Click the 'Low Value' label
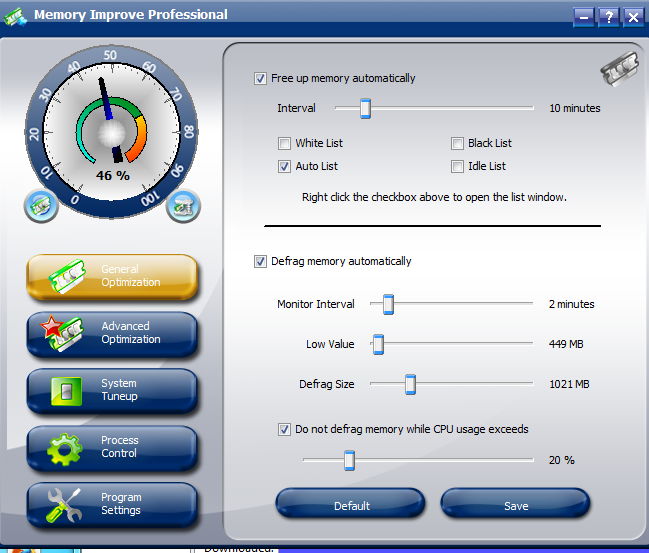Viewport: 649px width, 553px height. [330, 344]
